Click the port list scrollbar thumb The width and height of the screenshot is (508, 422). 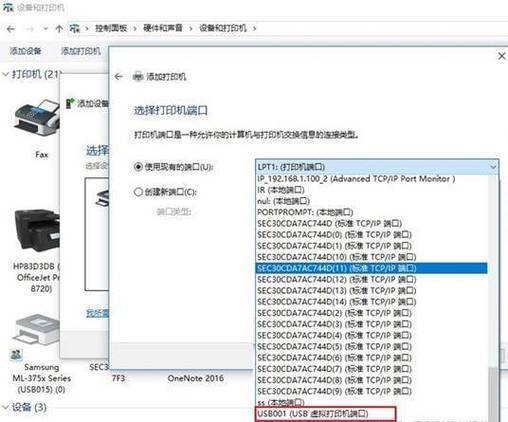(493, 394)
